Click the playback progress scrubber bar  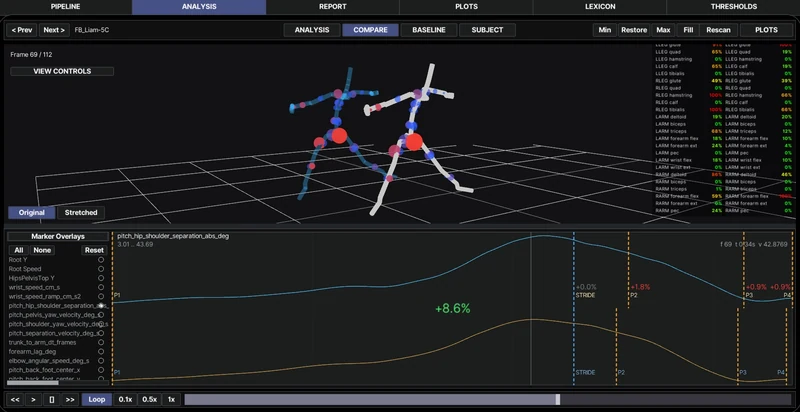(x=487, y=399)
